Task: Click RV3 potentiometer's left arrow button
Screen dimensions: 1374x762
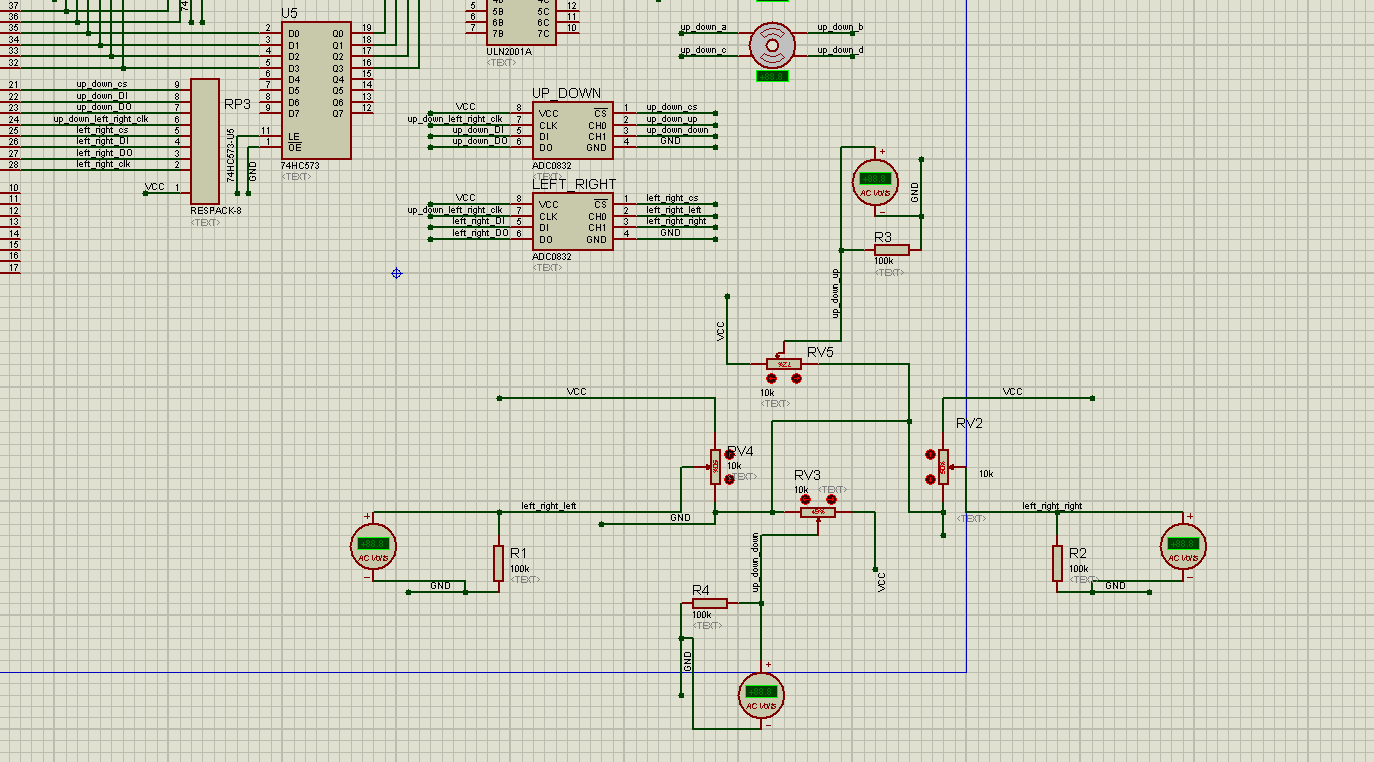Action: [806, 499]
